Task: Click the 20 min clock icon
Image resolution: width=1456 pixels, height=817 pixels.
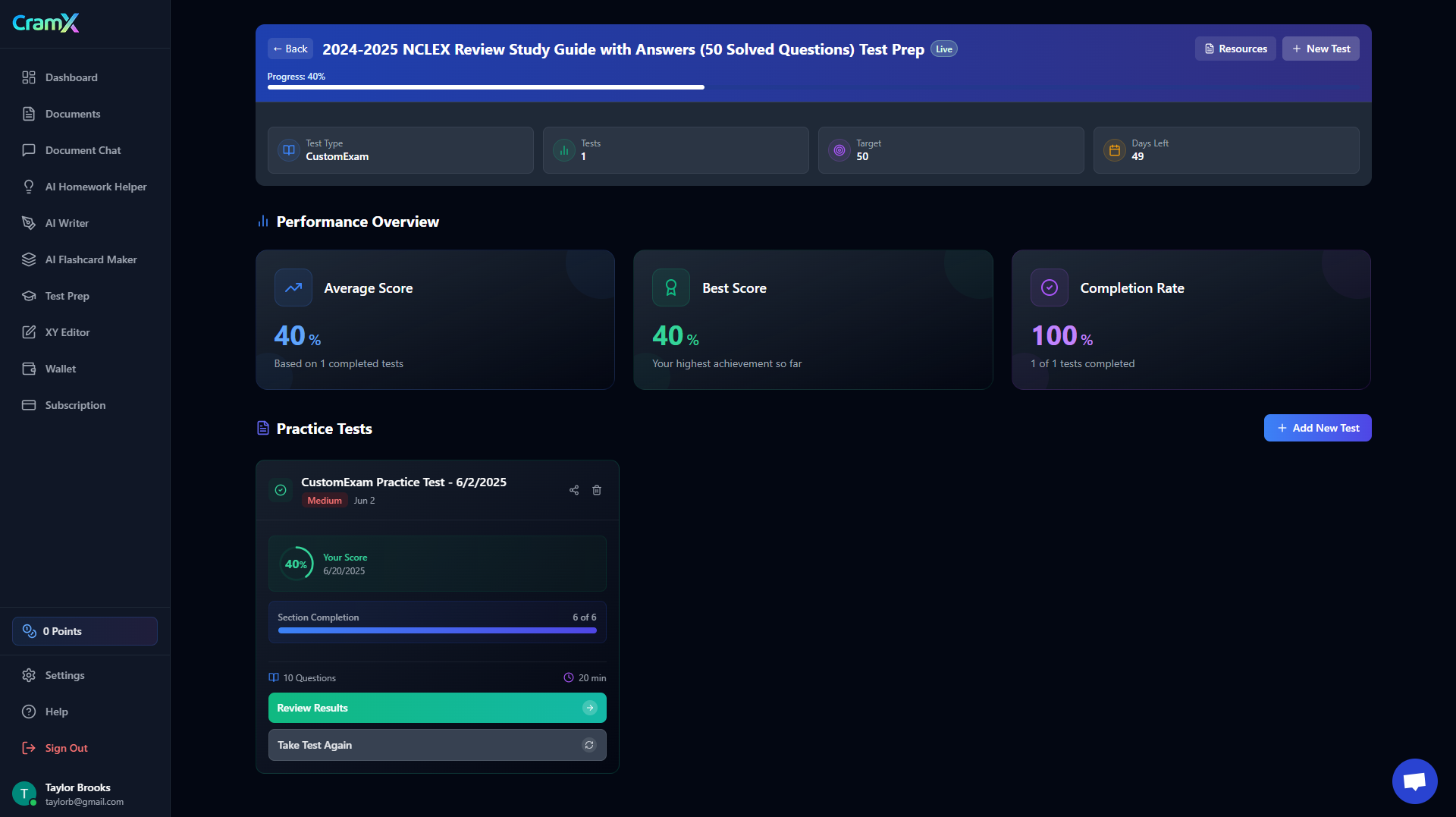Action: click(x=569, y=677)
